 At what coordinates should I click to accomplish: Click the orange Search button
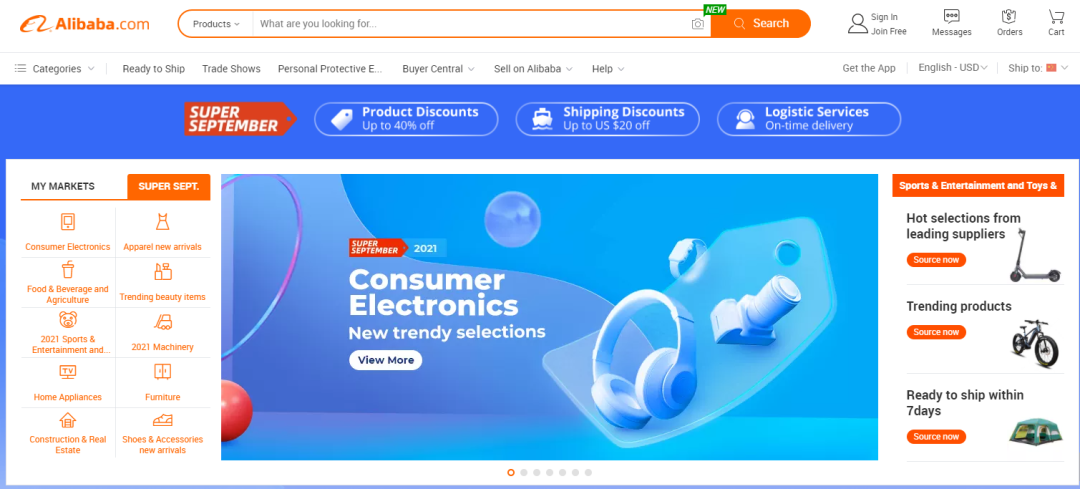pyautogui.click(x=760, y=23)
